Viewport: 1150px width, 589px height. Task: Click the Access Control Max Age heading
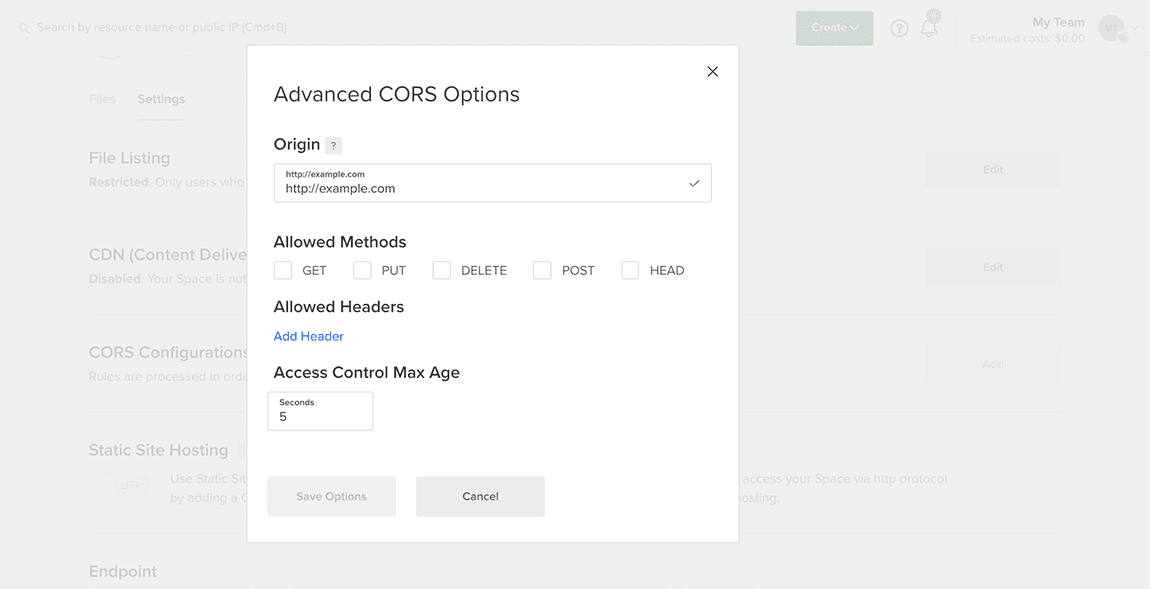pyautogui.click(x=367, y=373)
